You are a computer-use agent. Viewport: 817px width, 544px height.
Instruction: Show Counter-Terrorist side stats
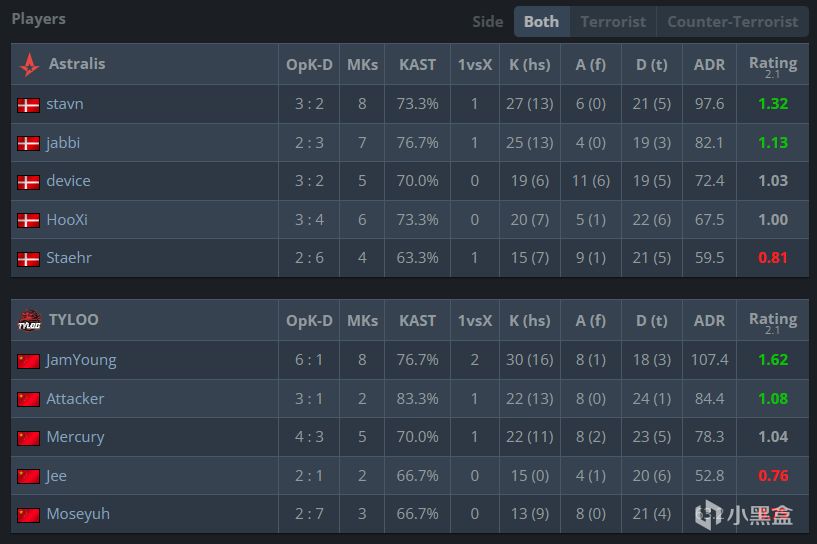[x=732, y=21]
